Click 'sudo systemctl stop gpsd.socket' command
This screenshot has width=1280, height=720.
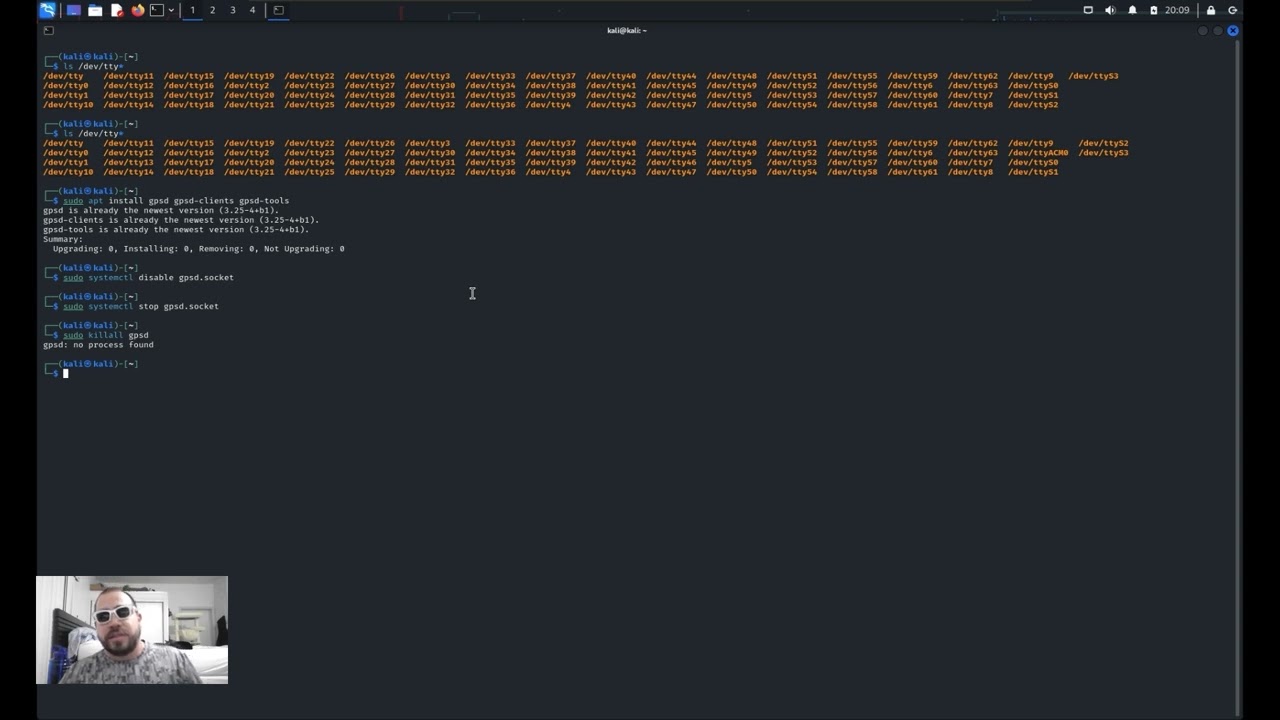tap(140, 306)
